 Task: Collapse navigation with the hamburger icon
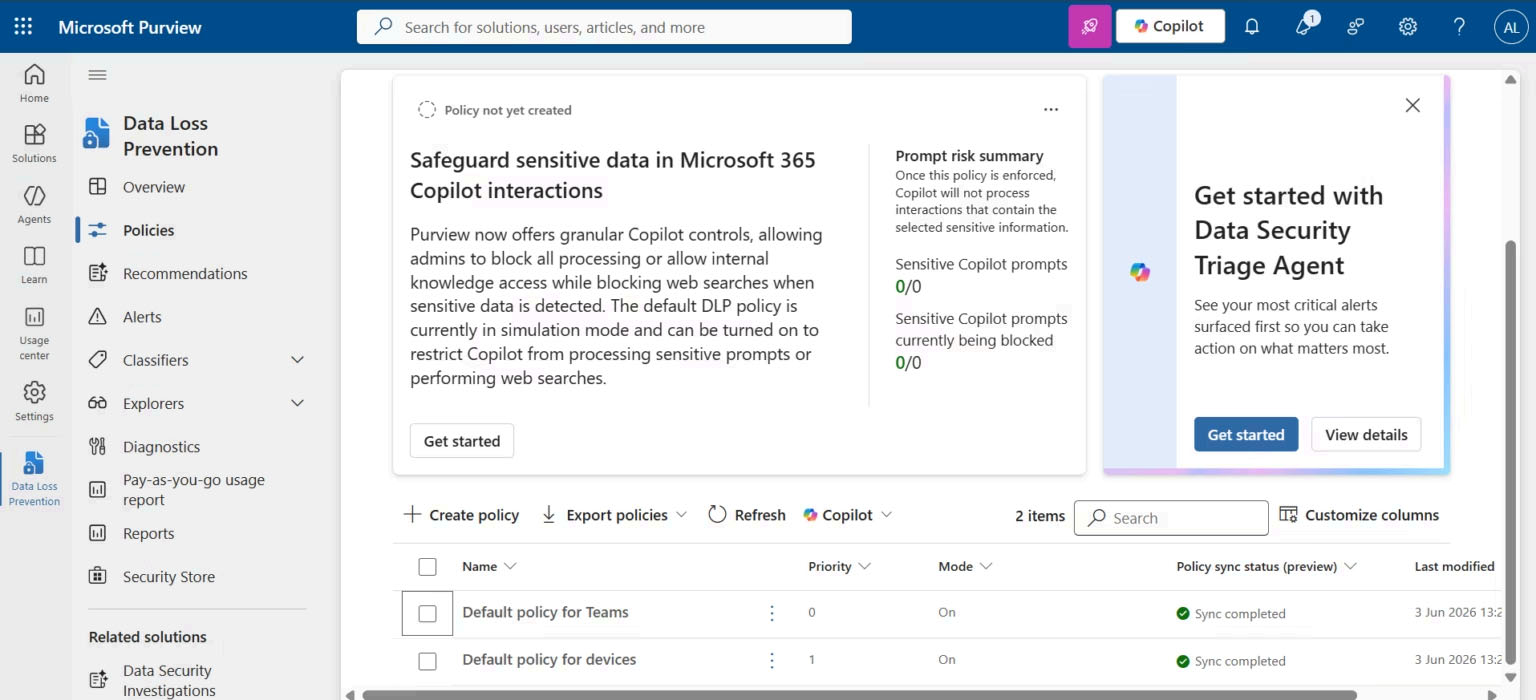pos(97,75)
